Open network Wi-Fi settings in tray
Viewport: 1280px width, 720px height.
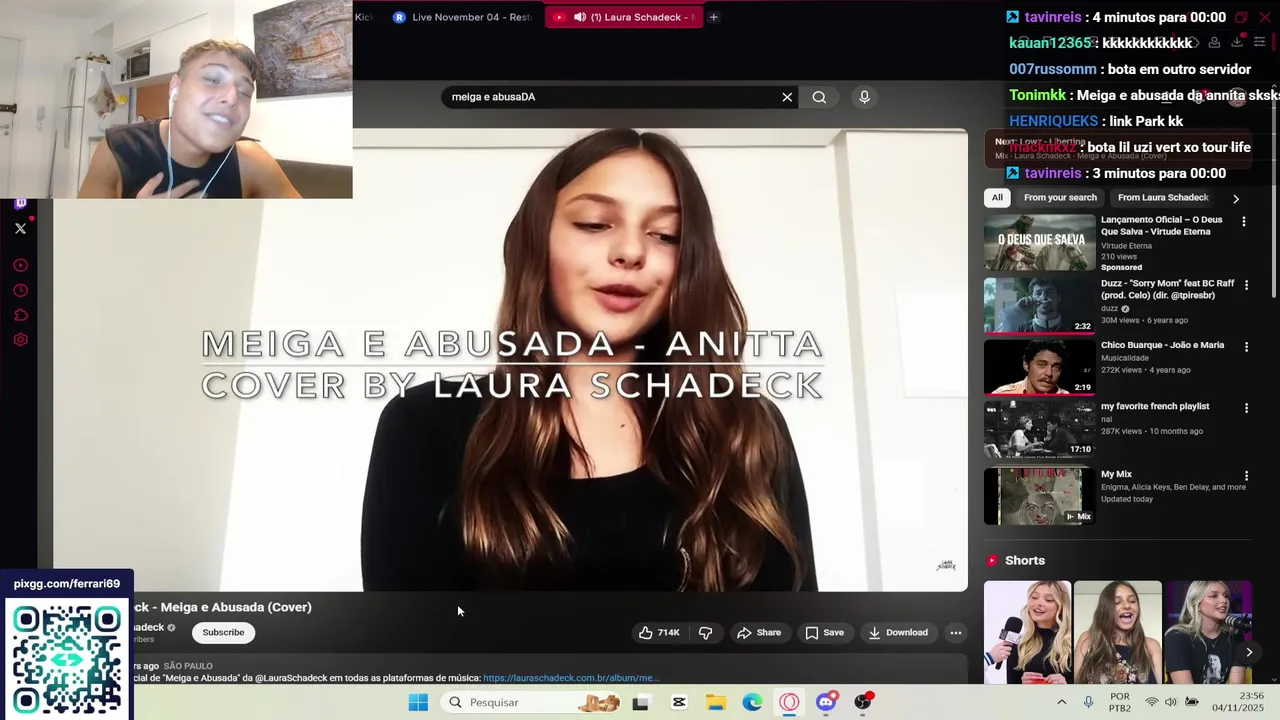(1151, 702)
